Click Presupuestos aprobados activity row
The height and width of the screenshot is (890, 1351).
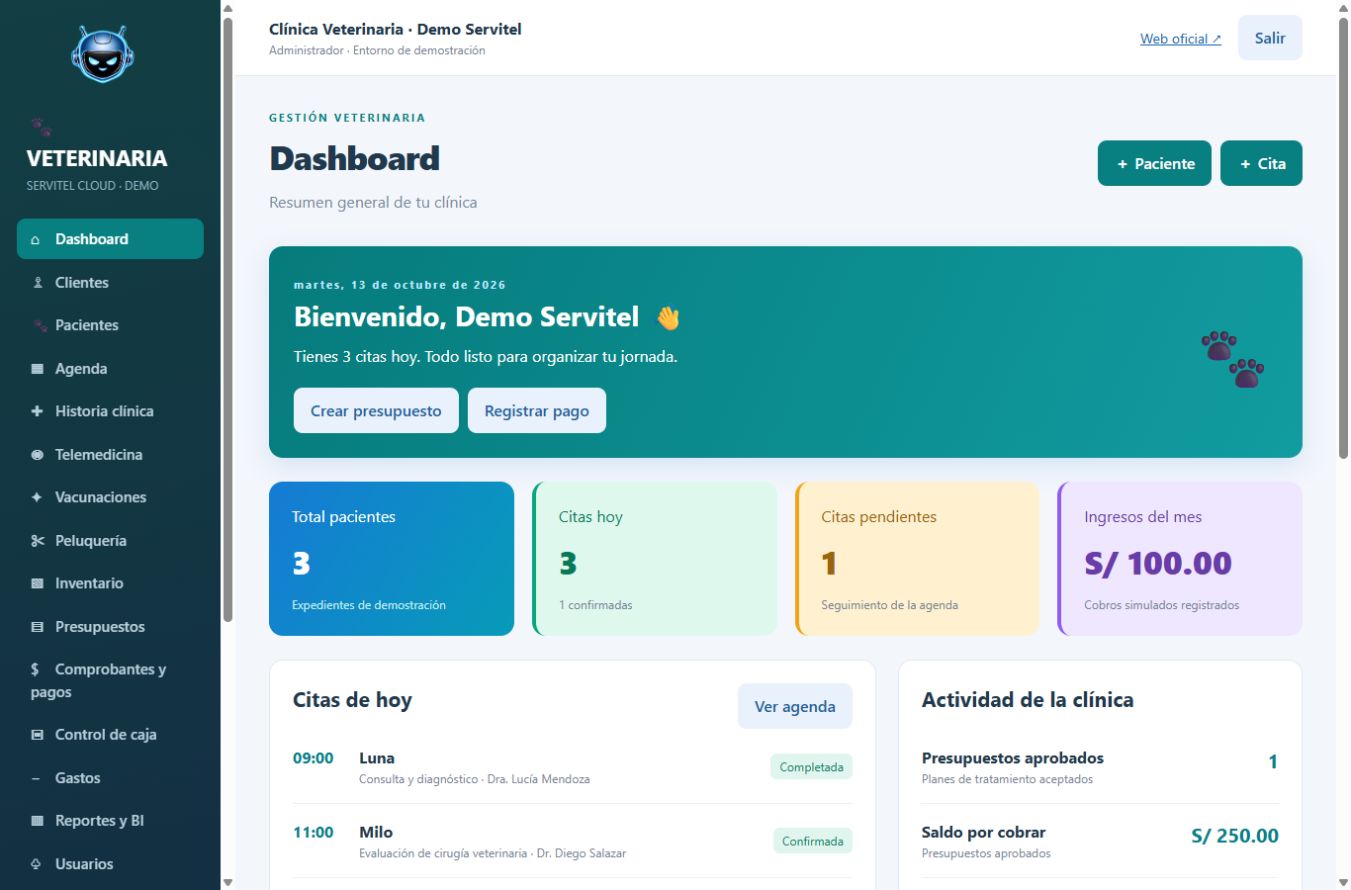pyautogui.click(x=1100, y=767)
